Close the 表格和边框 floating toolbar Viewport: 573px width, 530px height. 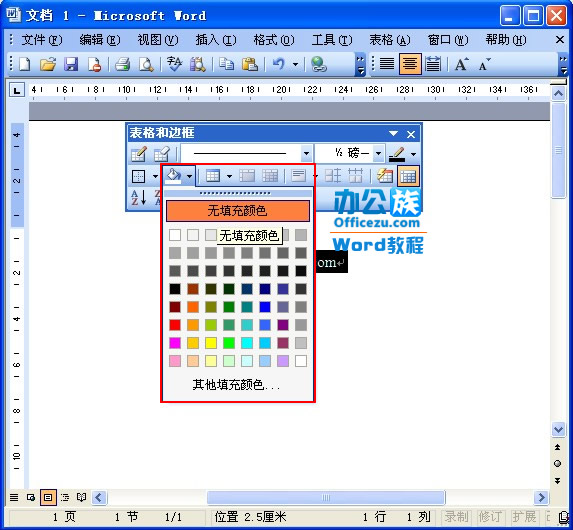click(x=411, y=134)
